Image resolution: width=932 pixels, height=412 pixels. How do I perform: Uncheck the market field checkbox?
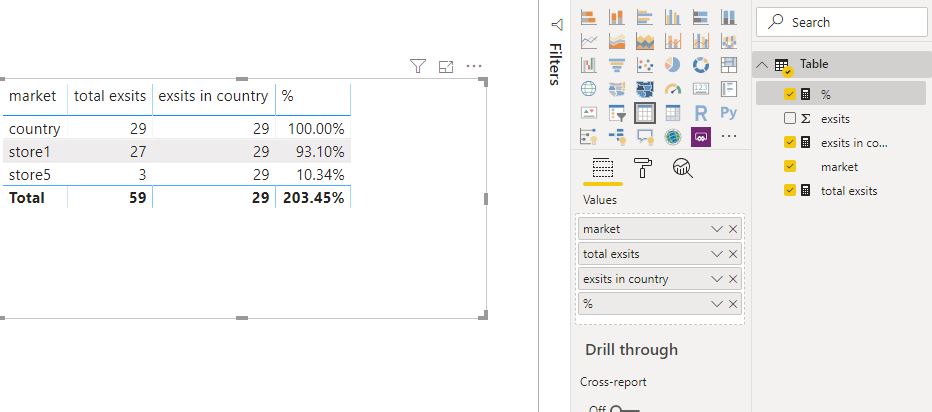790,166
